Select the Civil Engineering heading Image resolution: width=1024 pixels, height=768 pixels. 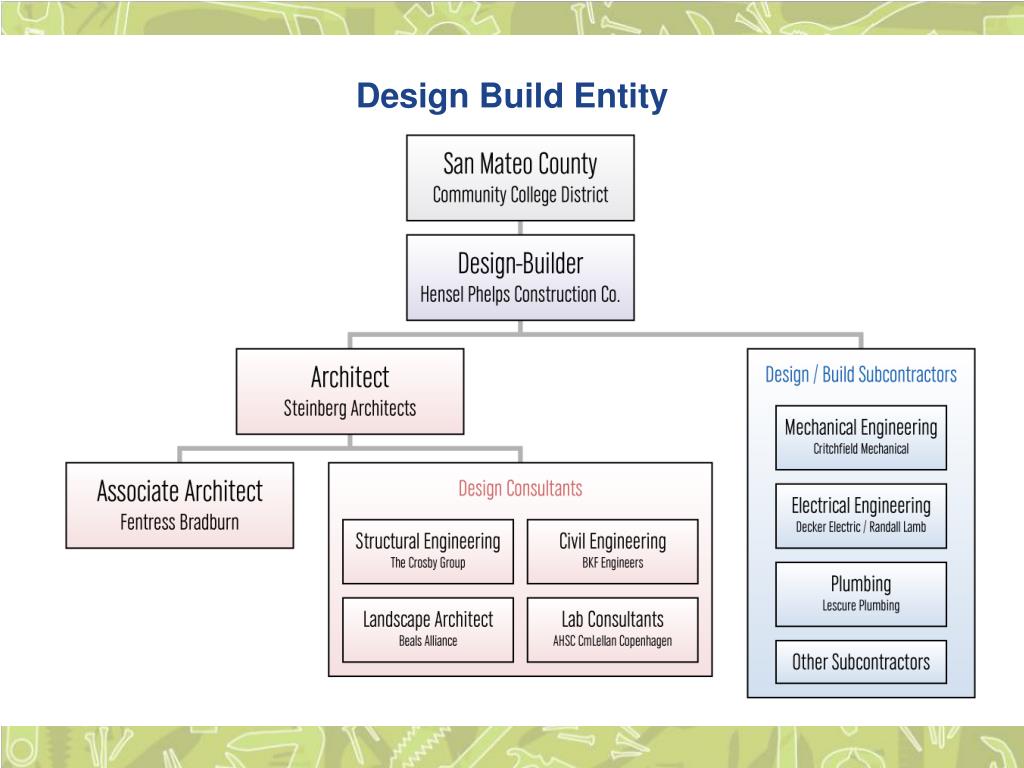613,541
